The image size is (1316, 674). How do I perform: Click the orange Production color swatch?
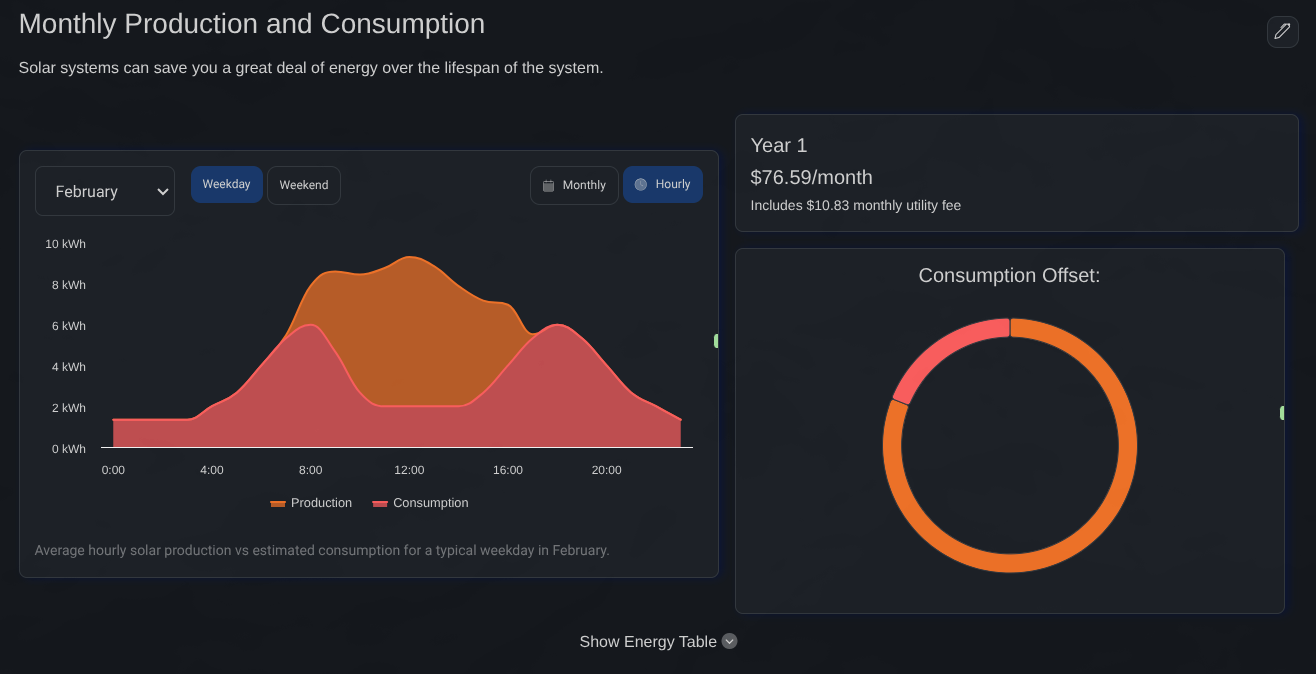point(277,502)
